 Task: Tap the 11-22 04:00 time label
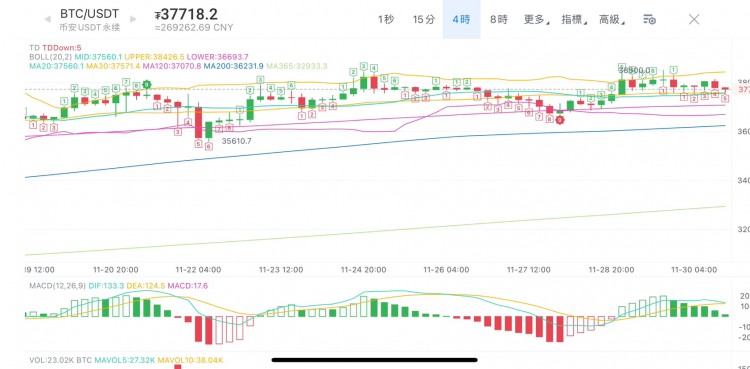coord(199,270)
